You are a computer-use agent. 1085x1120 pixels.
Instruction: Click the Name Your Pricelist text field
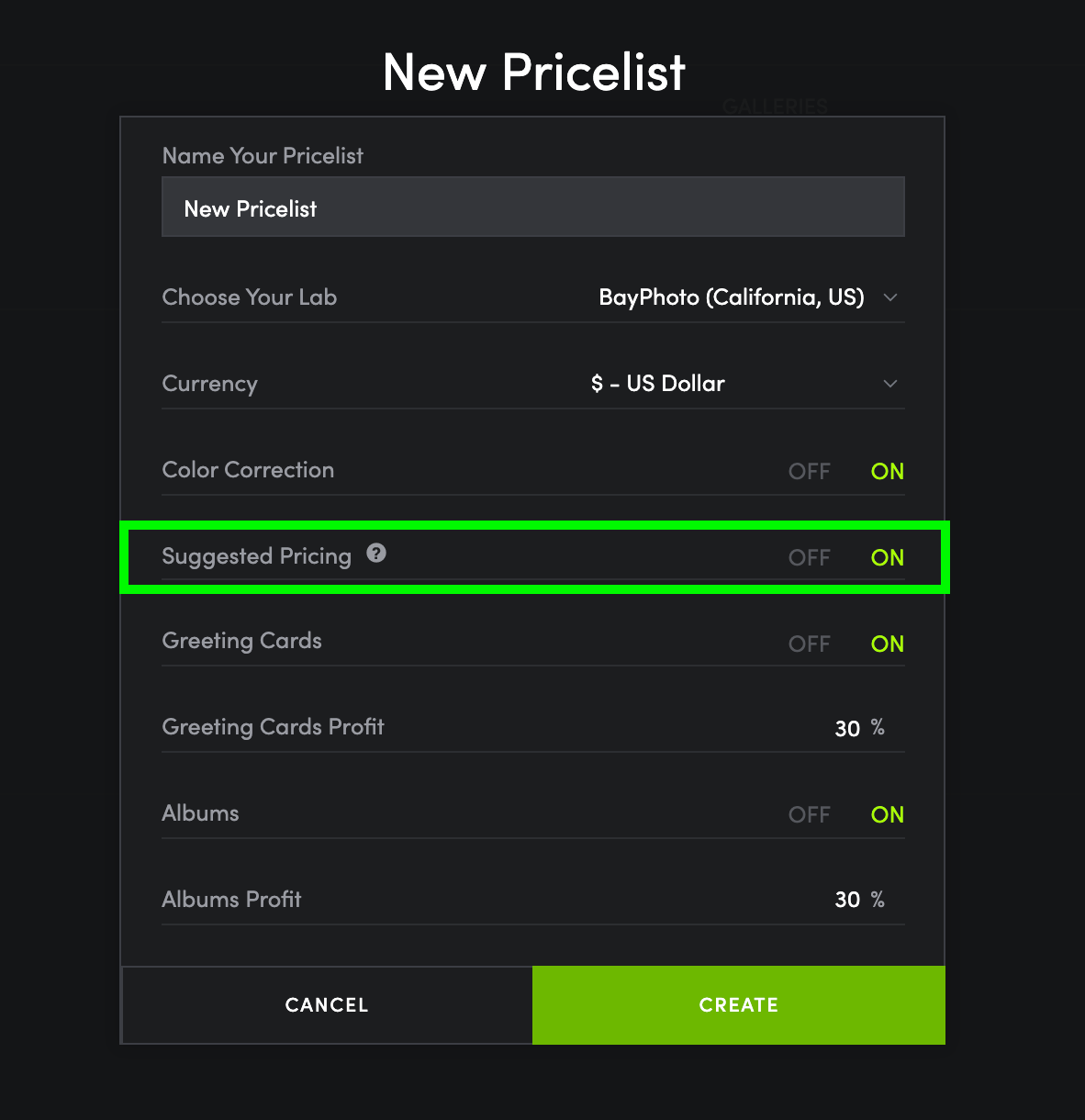pos(532,207)
